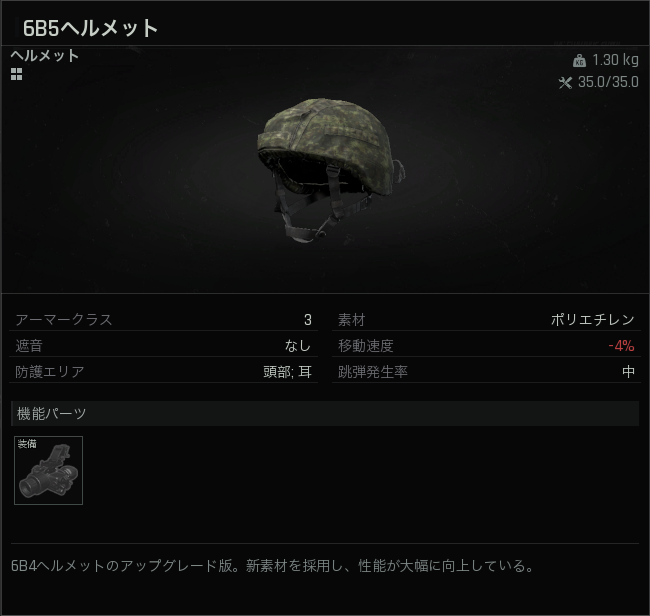Click the 35.0/35.0 durability value
This screenshot has width=650, height=616.
coord(608,82)
